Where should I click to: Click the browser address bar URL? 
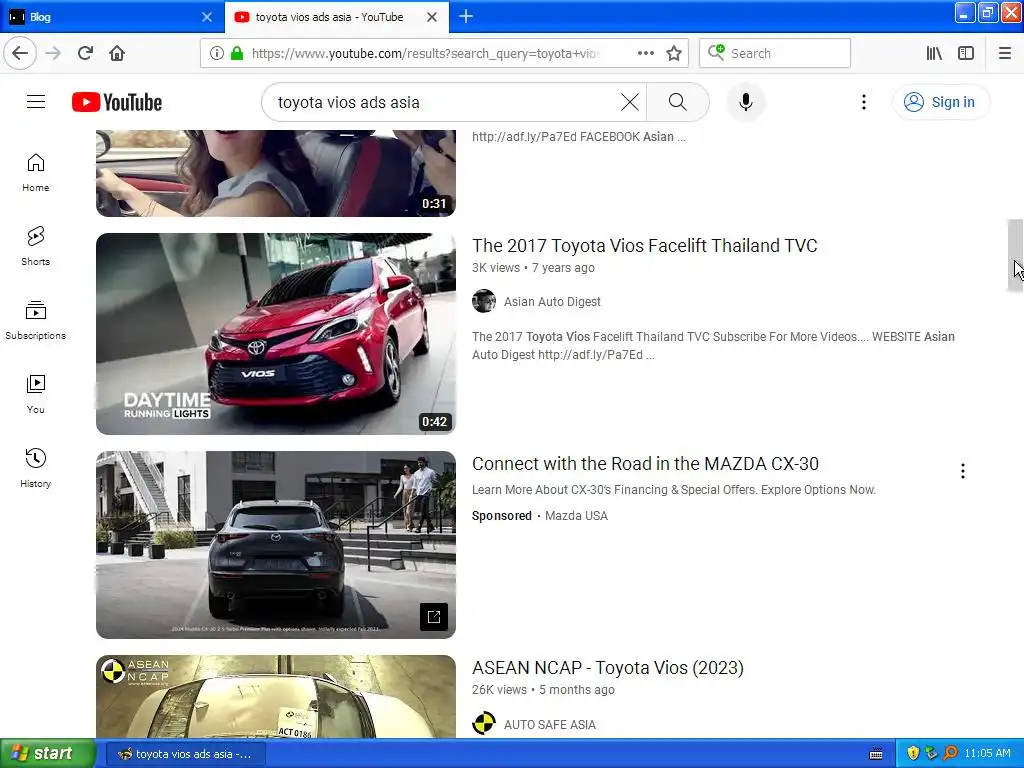pyautogui.click(x=425, y=54)
